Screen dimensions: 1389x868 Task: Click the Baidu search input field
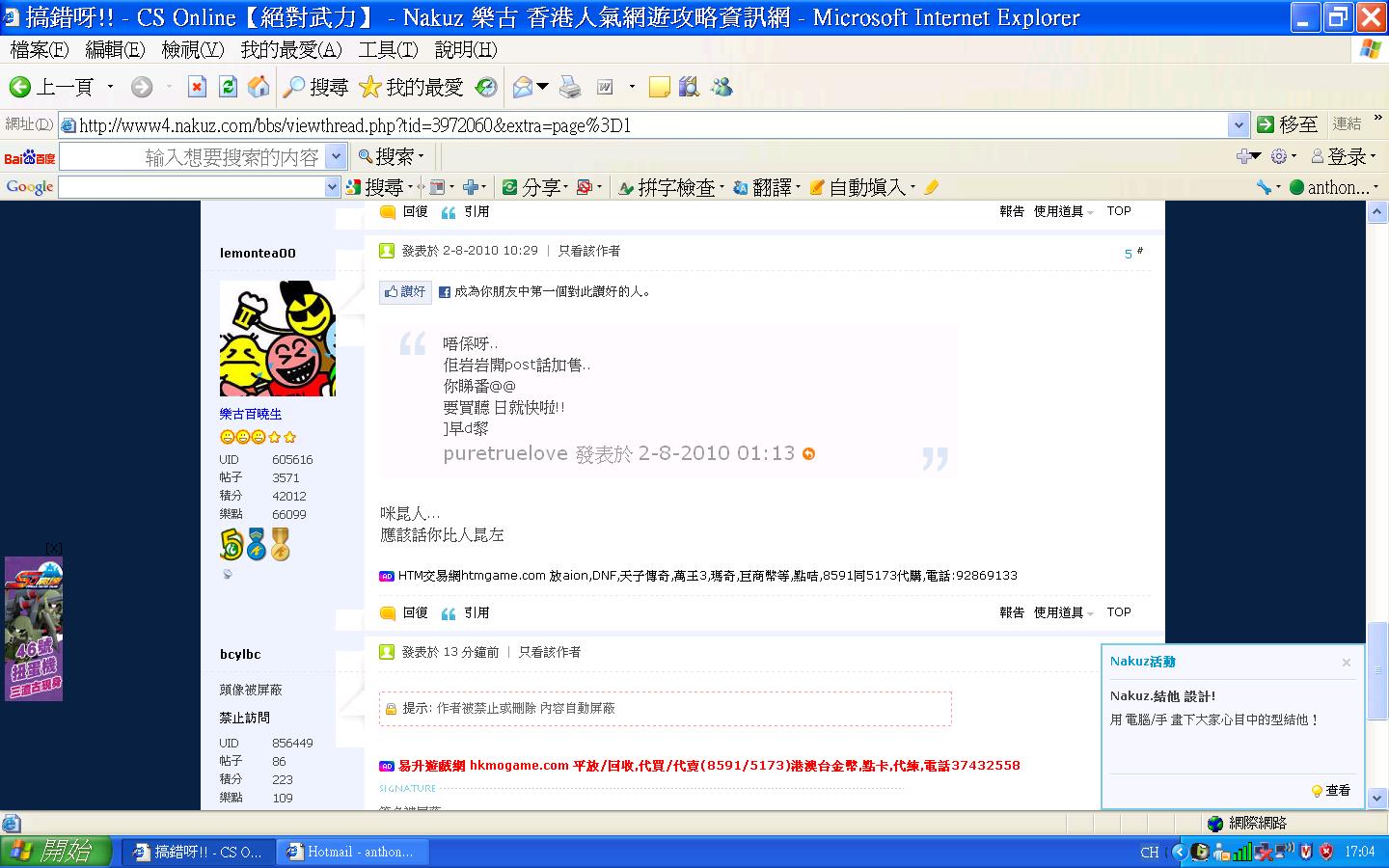(x=193, y=156)
